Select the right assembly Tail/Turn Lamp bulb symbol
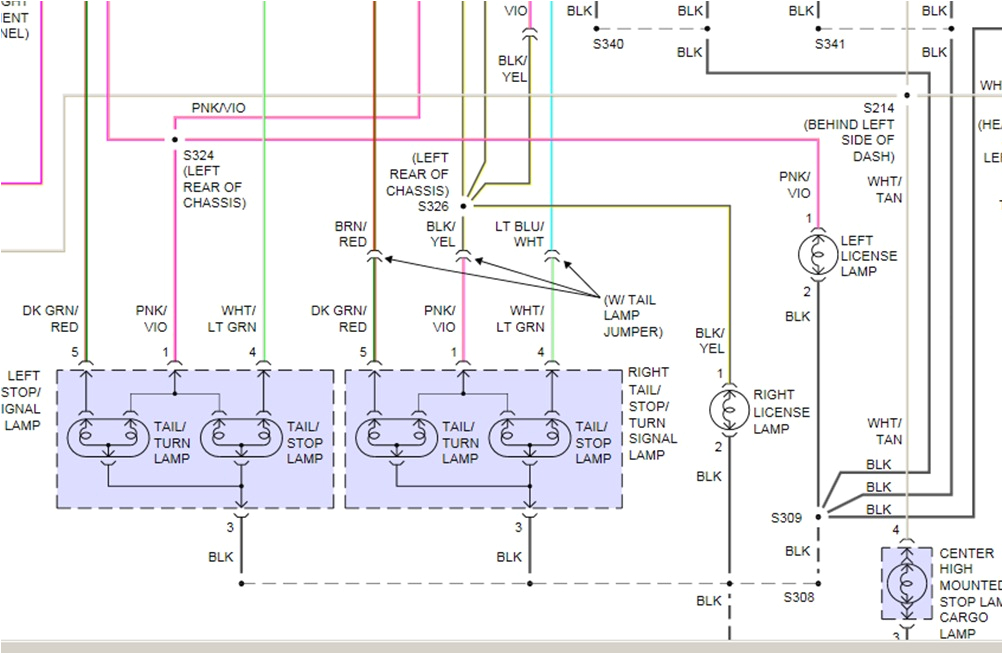The image size is (1003, 654). click(396, 438)
